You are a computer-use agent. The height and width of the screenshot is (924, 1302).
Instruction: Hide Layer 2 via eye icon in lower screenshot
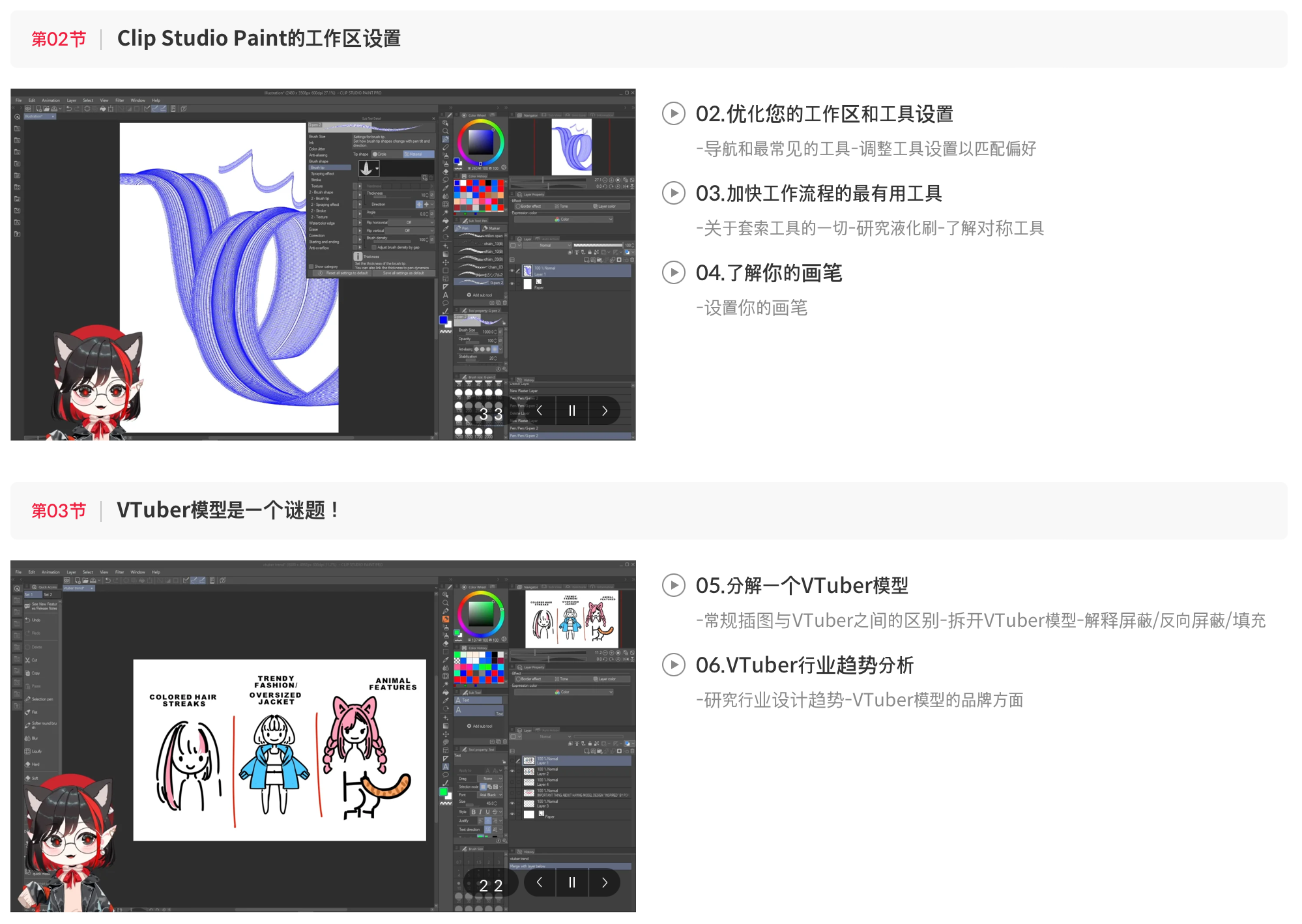pos(512,772)
